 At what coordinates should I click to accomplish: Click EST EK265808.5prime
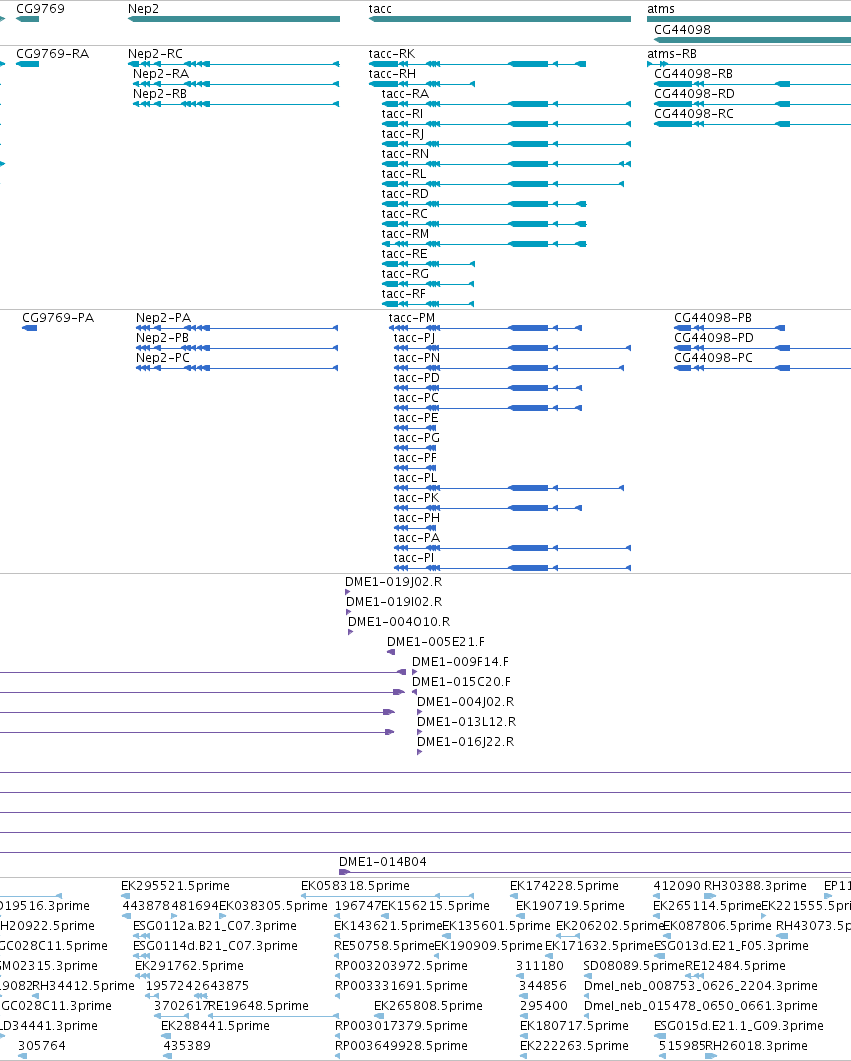point(428,1006)
